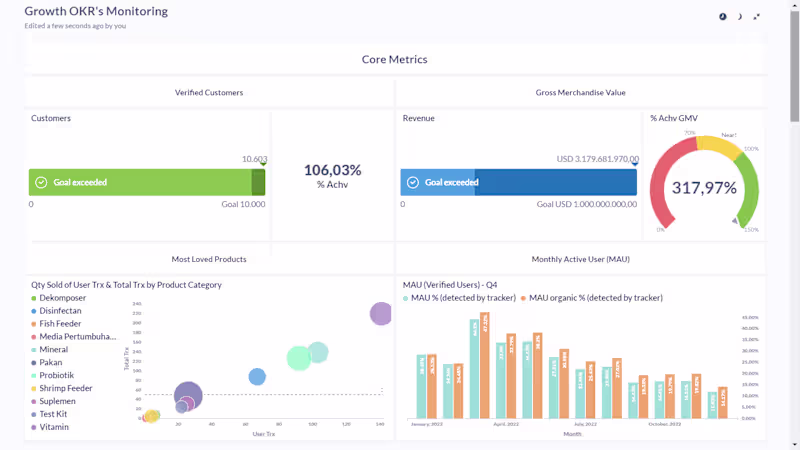Click the green Customers progress bar
Screen dimensions: 800x450
[x=147, y=182]
